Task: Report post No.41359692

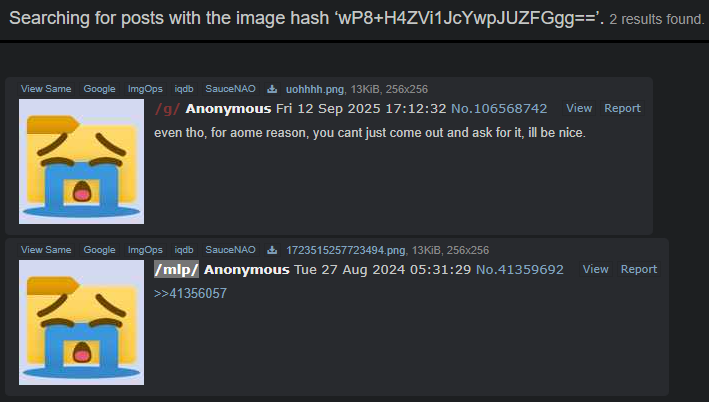Action: pyautogui.click(x=639, y=270)
